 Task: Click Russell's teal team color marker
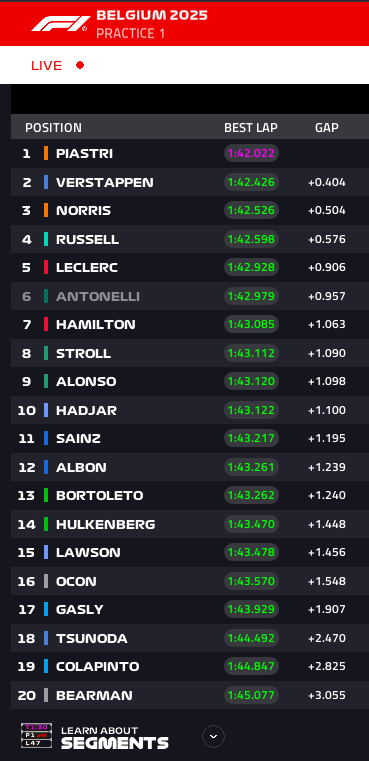tap(46, 239)
